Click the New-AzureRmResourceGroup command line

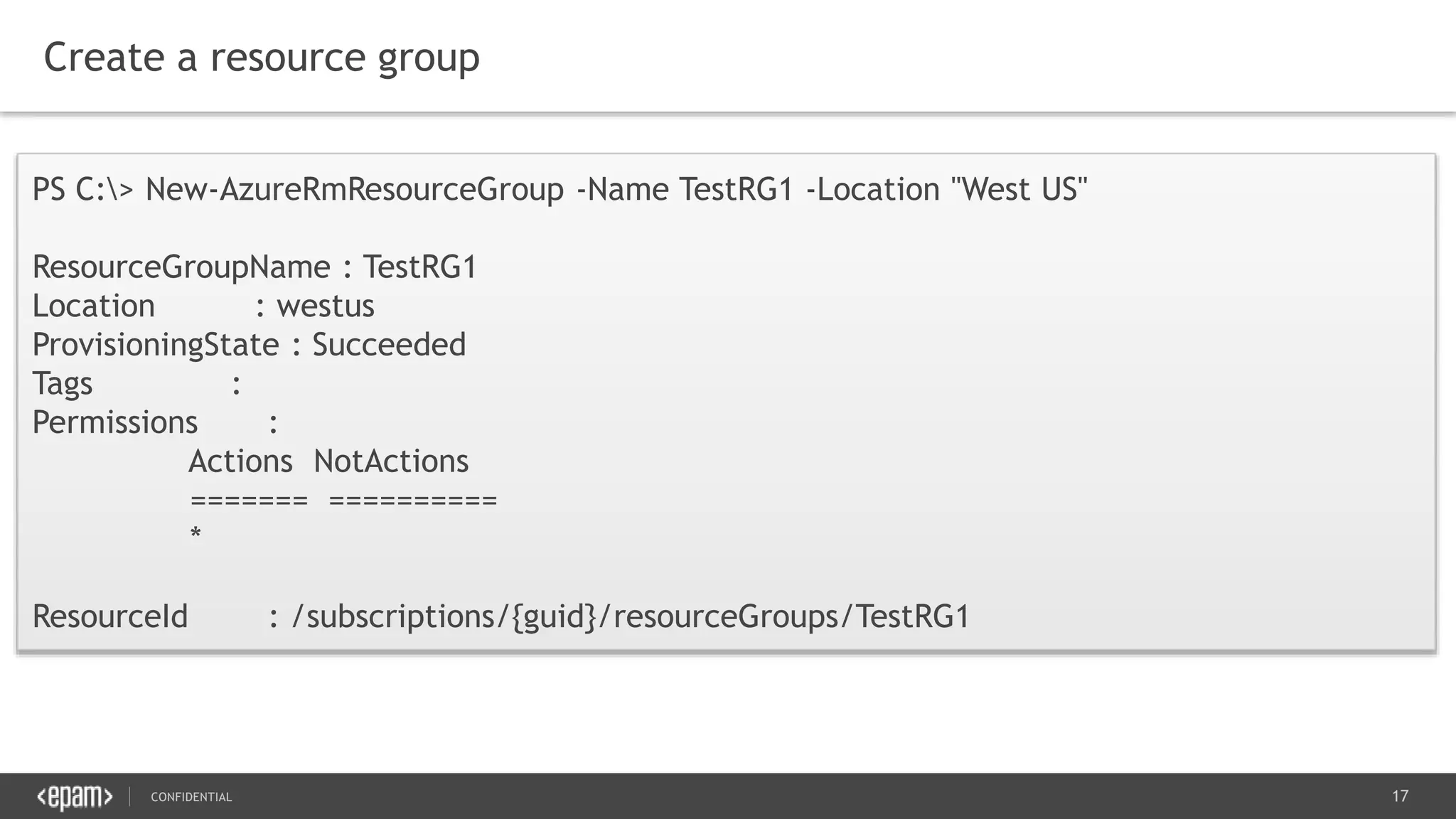point(560,190)
